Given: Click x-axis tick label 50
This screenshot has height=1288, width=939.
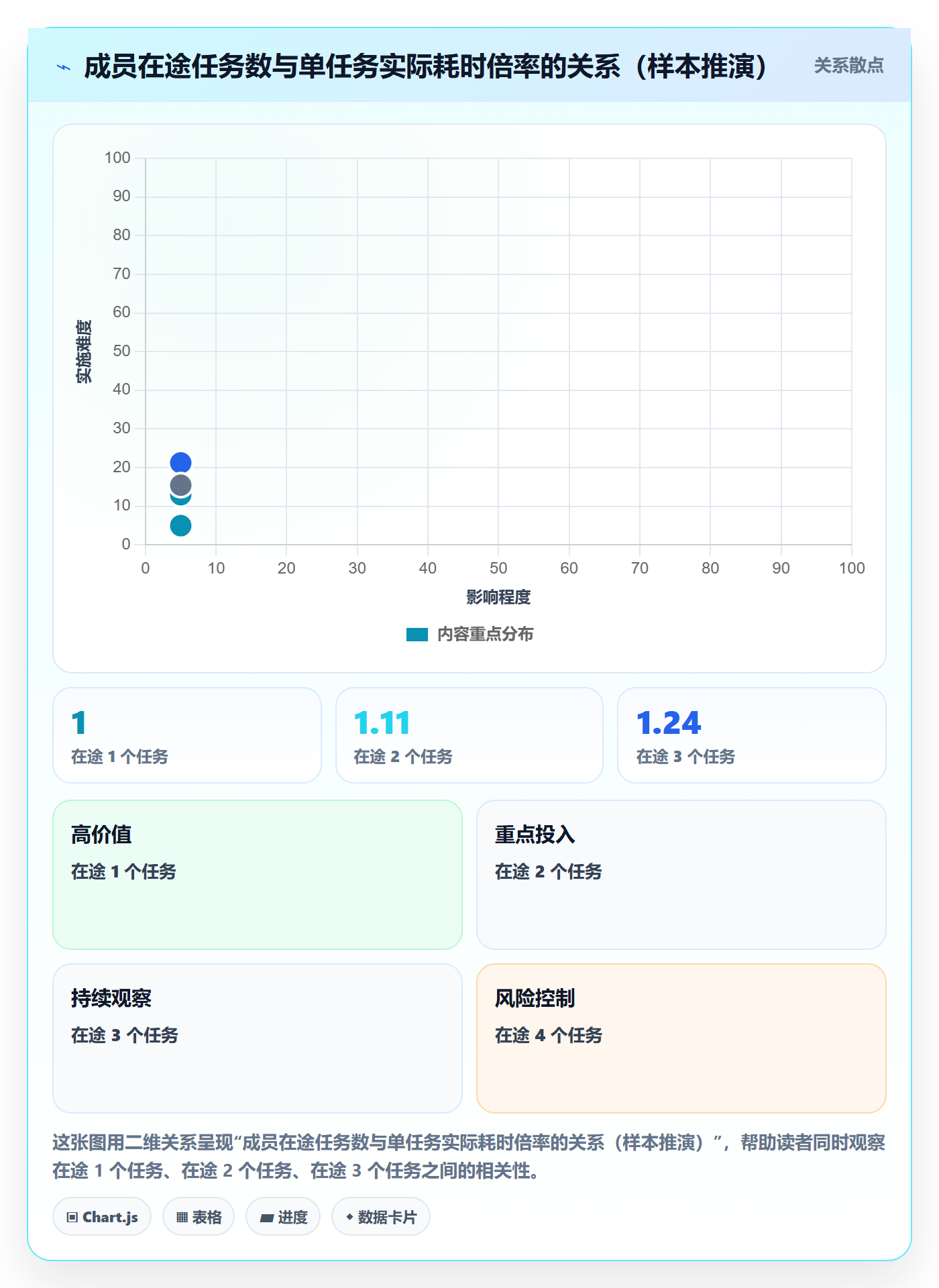Looking at the screenshot, I should pyautogui.click(x=498, y=568).
